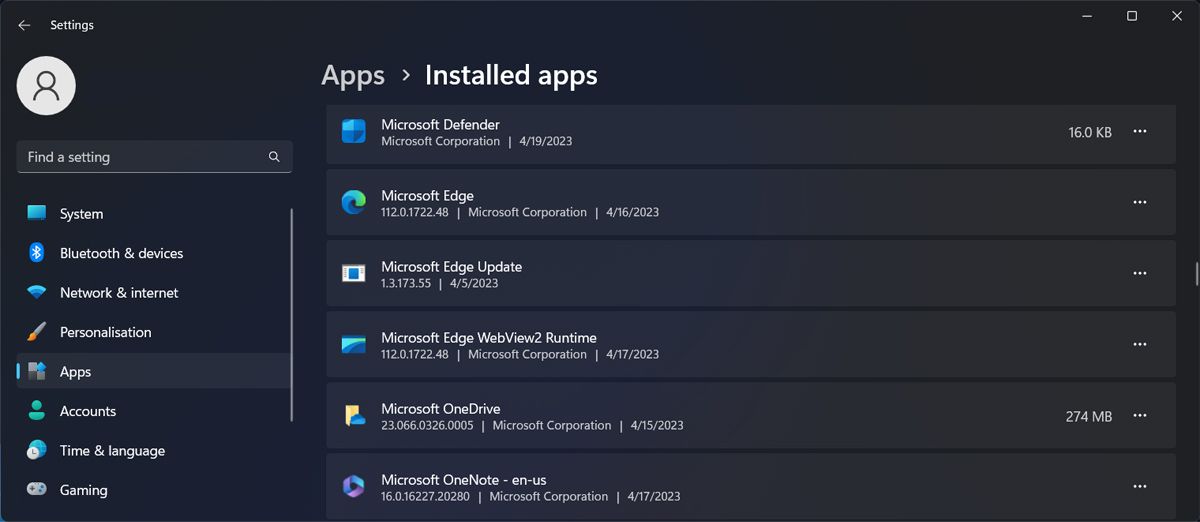This screenshot has height=522, width=1200.
Task: Click the Microsoft OneDrive app icon
Action: [354, 416]
